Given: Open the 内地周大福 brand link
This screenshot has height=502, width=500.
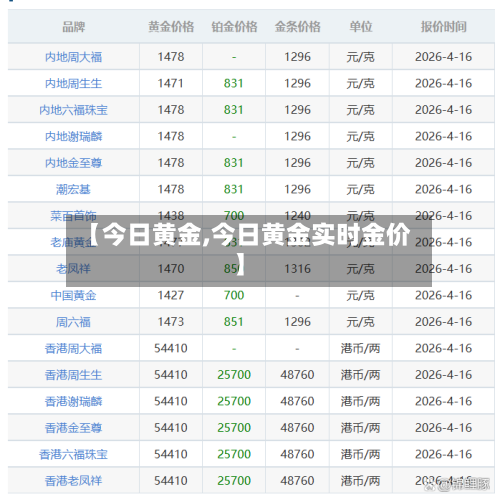Looking at the screenshot, I should click(x=73, y=57).
